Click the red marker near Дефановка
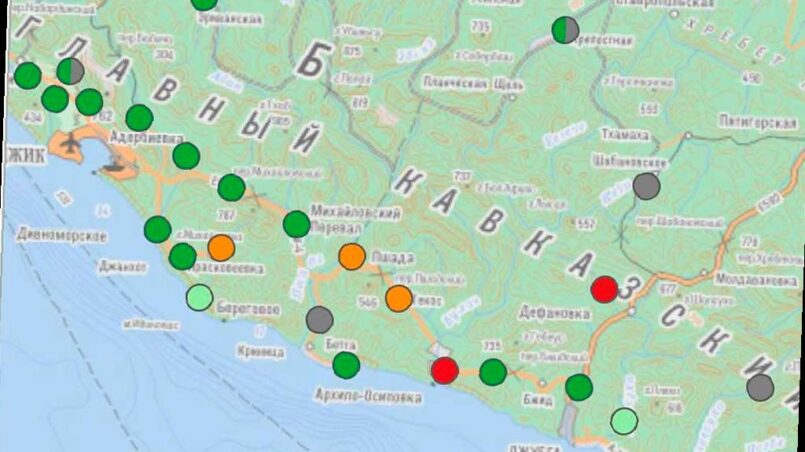805x452 pixels. point(604,289)
